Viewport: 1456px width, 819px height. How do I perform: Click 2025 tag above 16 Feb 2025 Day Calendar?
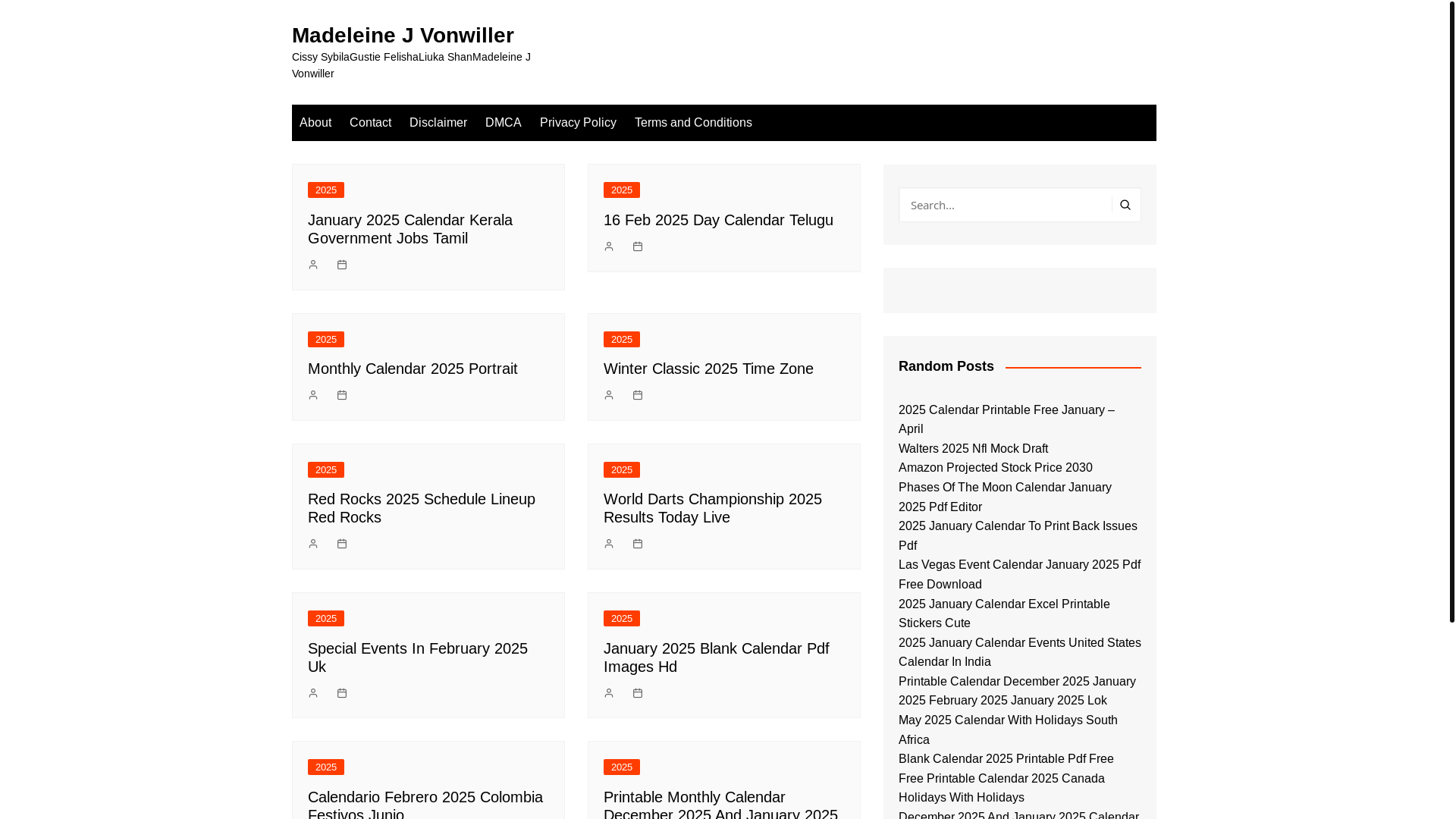622,190
